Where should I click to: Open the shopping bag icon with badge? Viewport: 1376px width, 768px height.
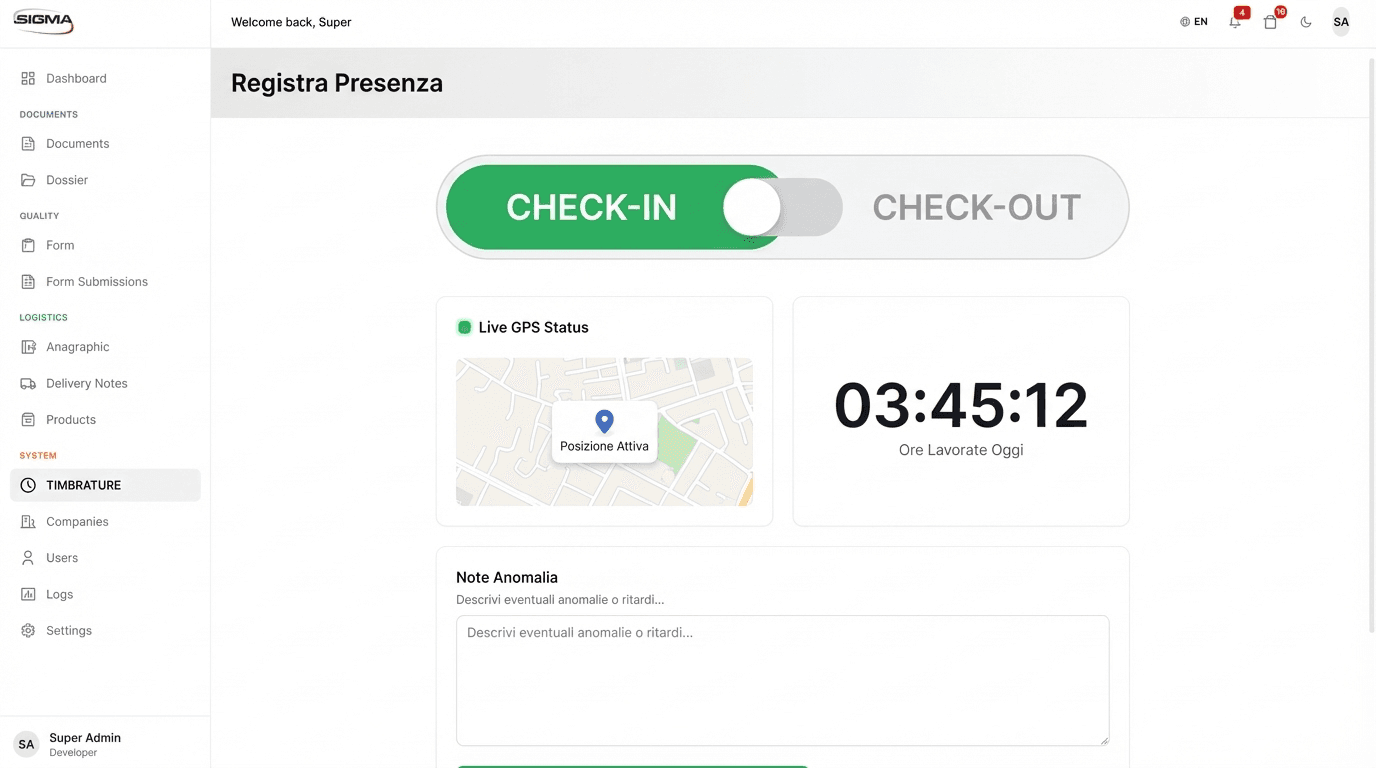click(1270, 22)
